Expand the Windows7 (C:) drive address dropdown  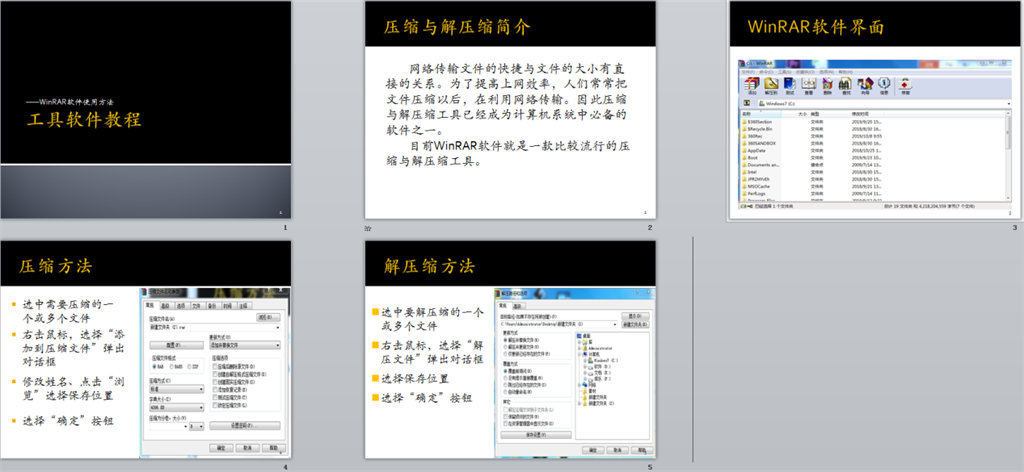pyautogui.click(x=1007, y=103)
